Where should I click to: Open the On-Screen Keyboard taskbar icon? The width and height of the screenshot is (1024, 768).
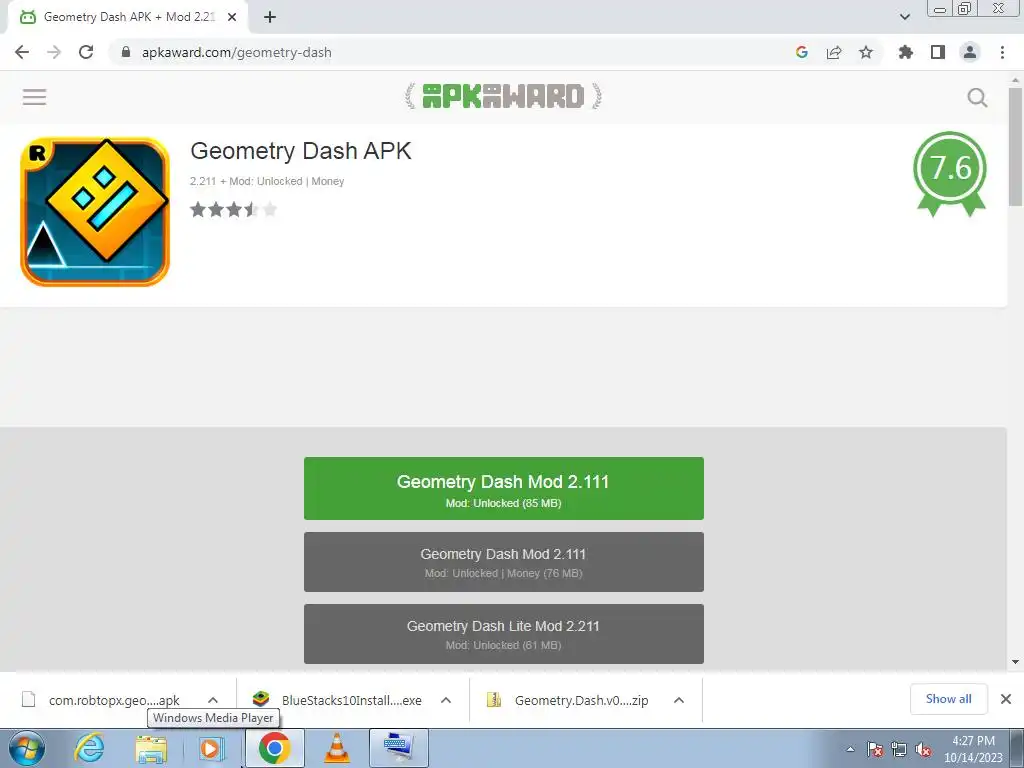pyautogui.click(x=398, y=748)
